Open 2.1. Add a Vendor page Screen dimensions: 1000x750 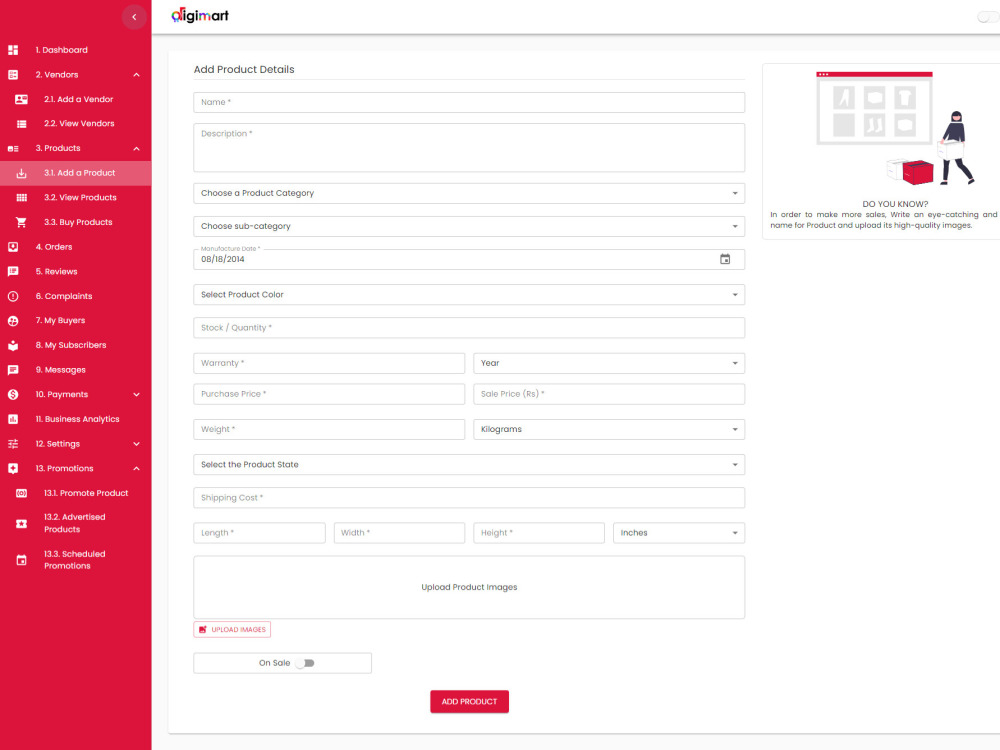coord(76,99)
